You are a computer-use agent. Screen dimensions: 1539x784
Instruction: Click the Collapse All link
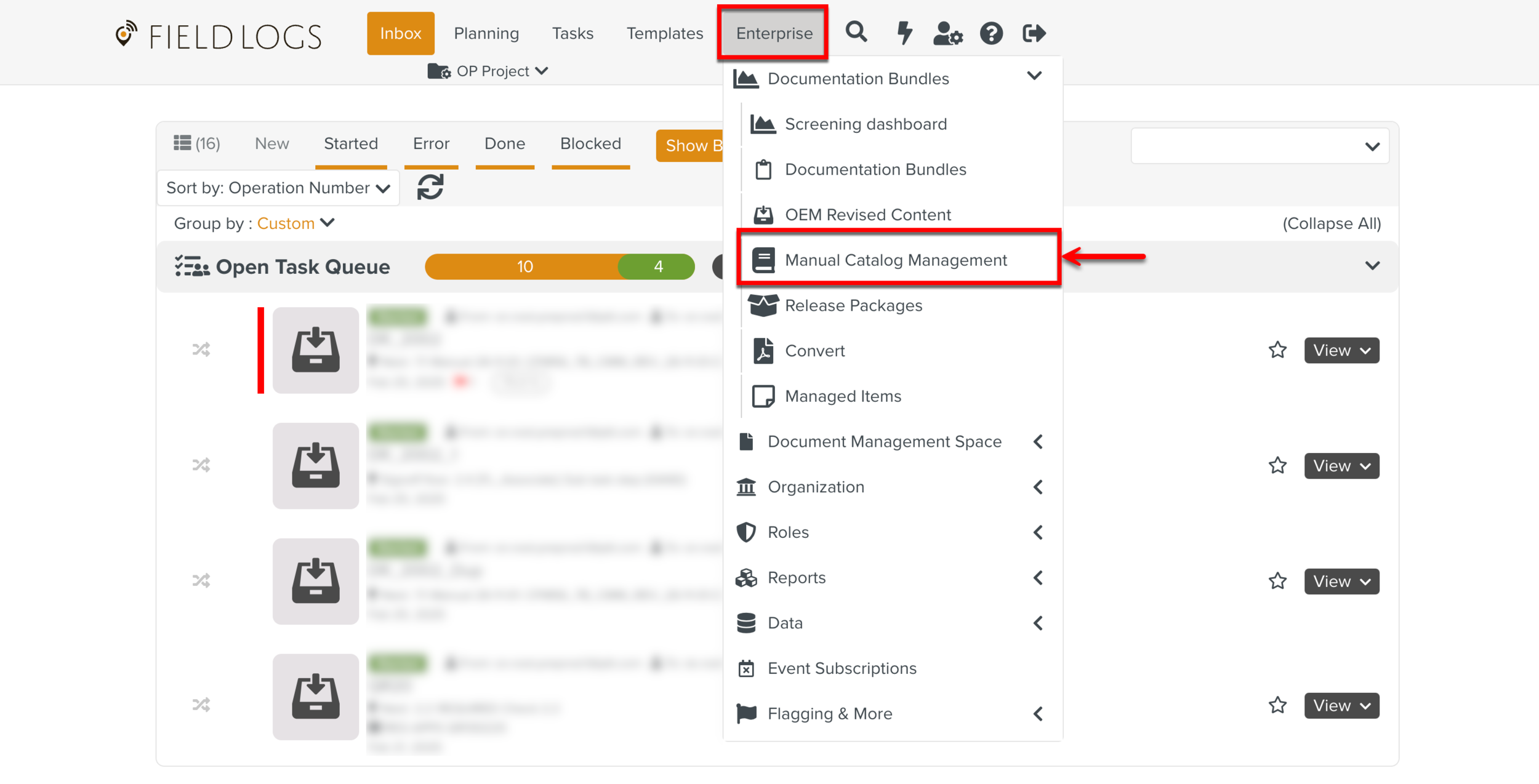(x=1331, y=223)
